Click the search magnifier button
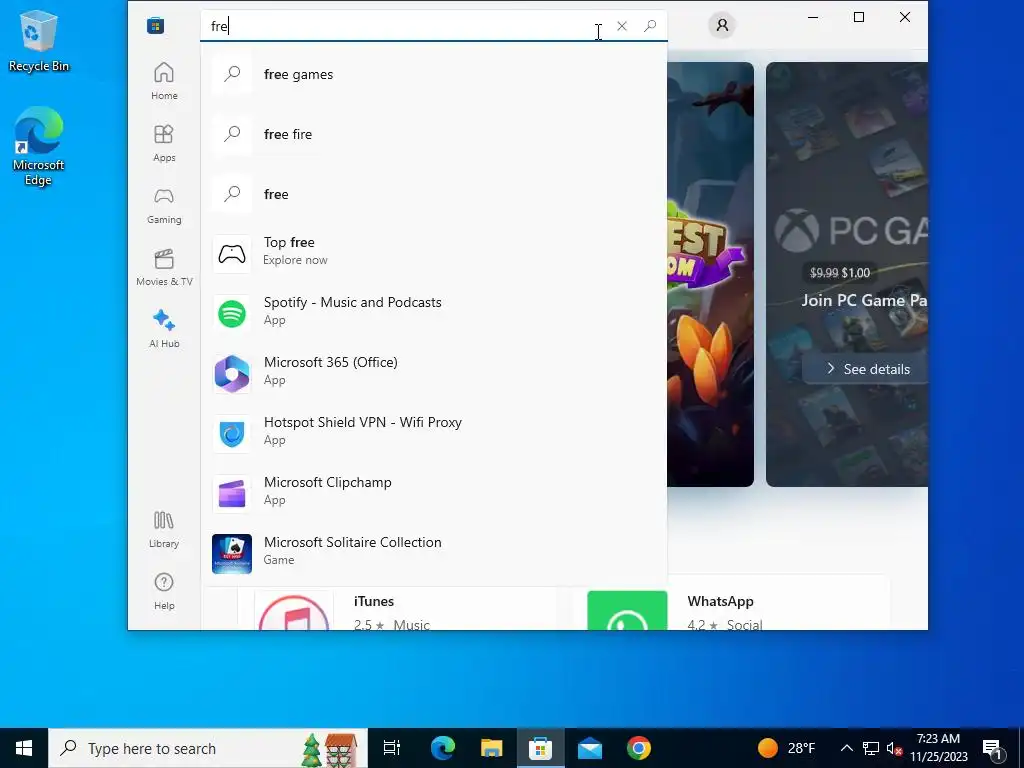This screenshot has height=768, width=1024. pyautogui.click(x=650, y=26)
